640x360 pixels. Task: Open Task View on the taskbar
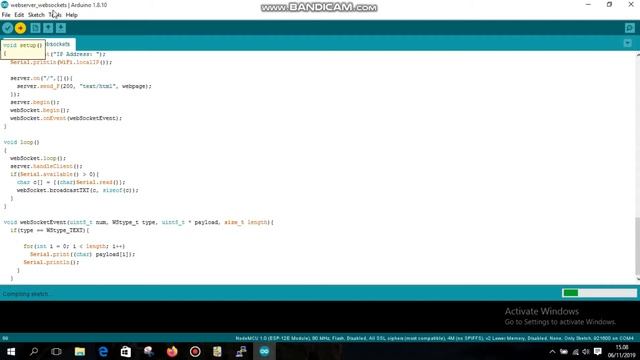56,351
